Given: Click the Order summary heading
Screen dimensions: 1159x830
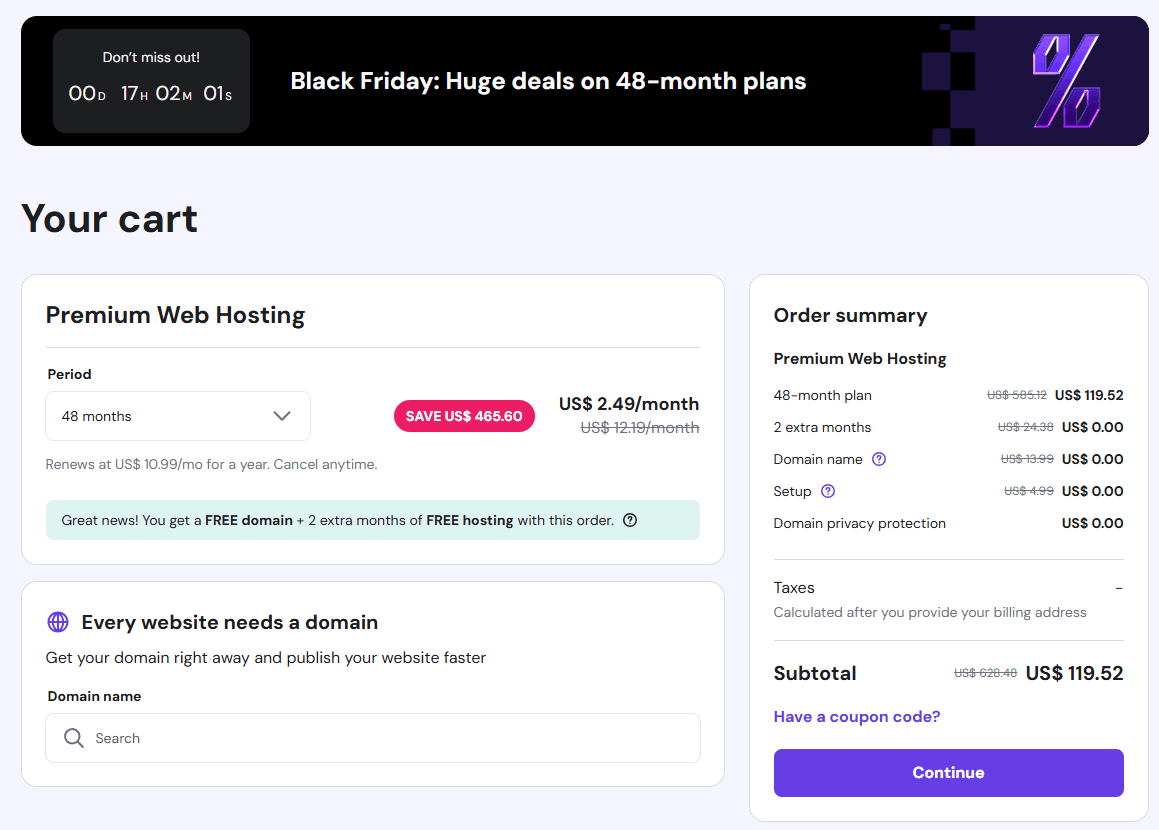Looking at the screenshot, I should (x=849, y=314).
